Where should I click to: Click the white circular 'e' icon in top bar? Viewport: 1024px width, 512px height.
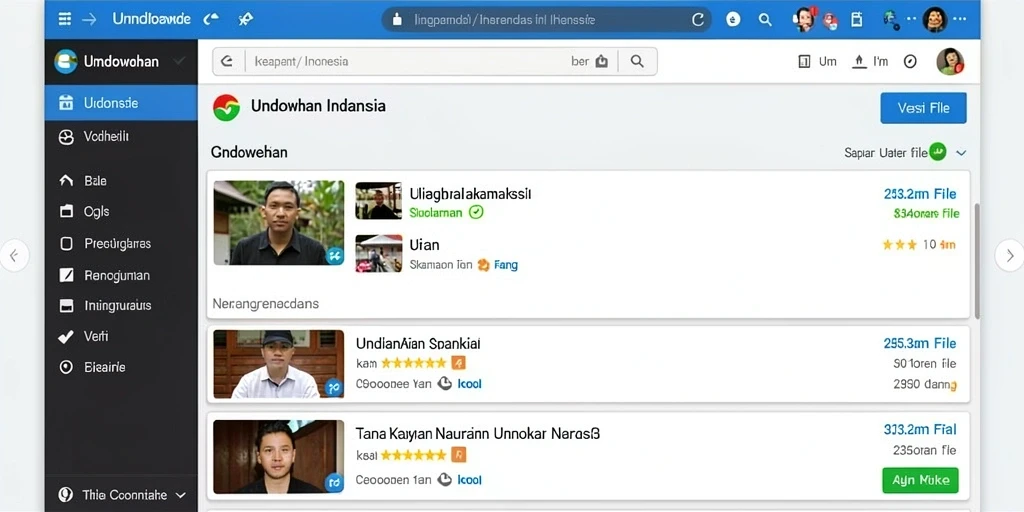click(x=733, y=20)
